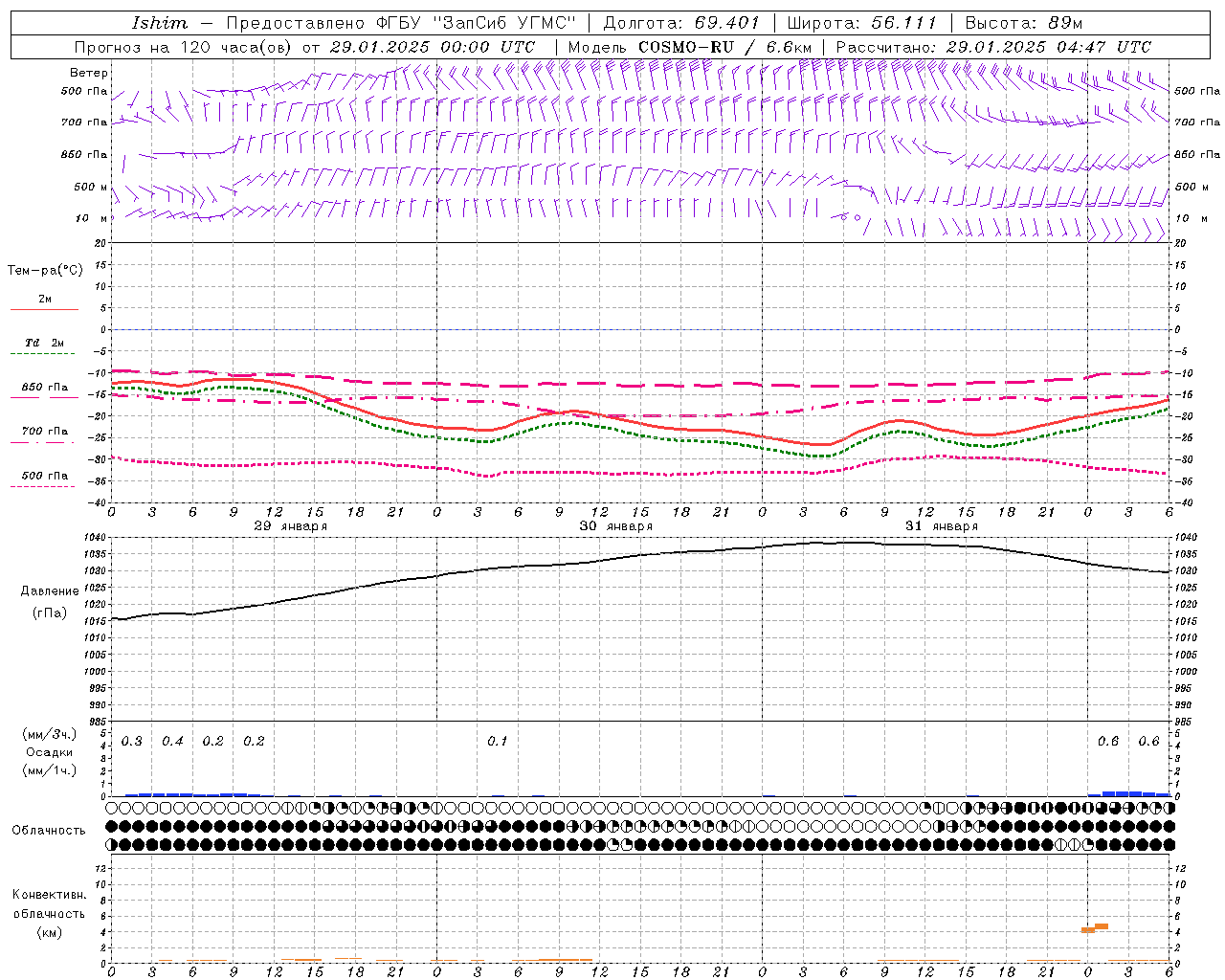The image size is (1225, 980).
Task: Click the "Долгота: 69.401" header value
Action: 681,23
